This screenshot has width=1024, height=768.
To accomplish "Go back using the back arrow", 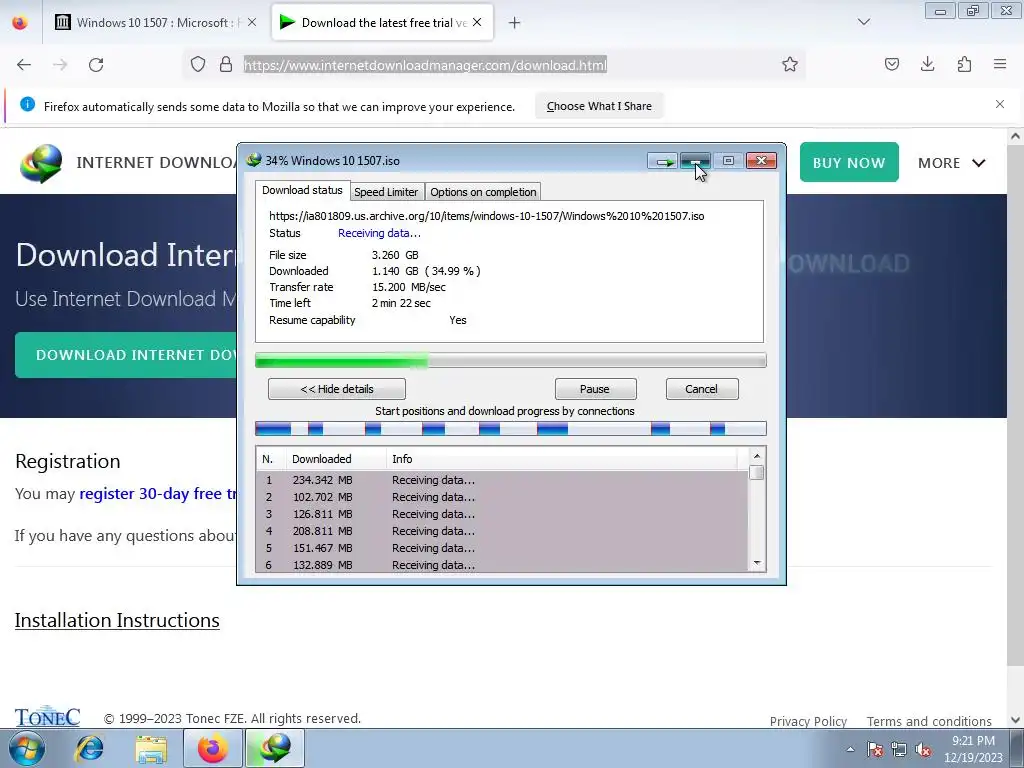I will tap(24, 65).
